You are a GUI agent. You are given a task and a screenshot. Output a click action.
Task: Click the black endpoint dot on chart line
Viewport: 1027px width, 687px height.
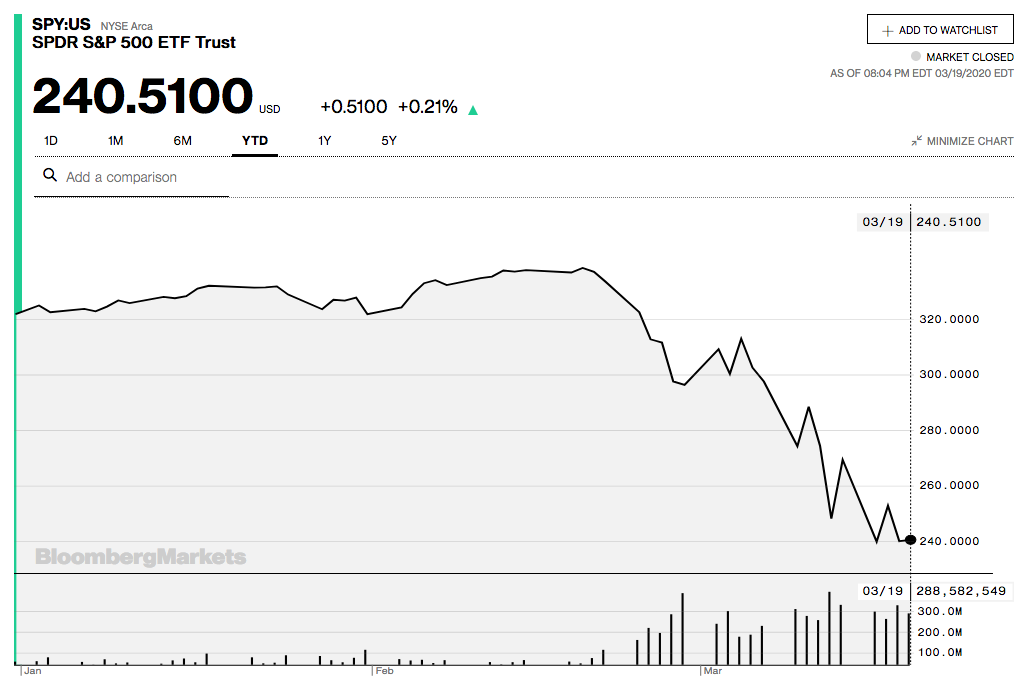[x=909, y=540]
